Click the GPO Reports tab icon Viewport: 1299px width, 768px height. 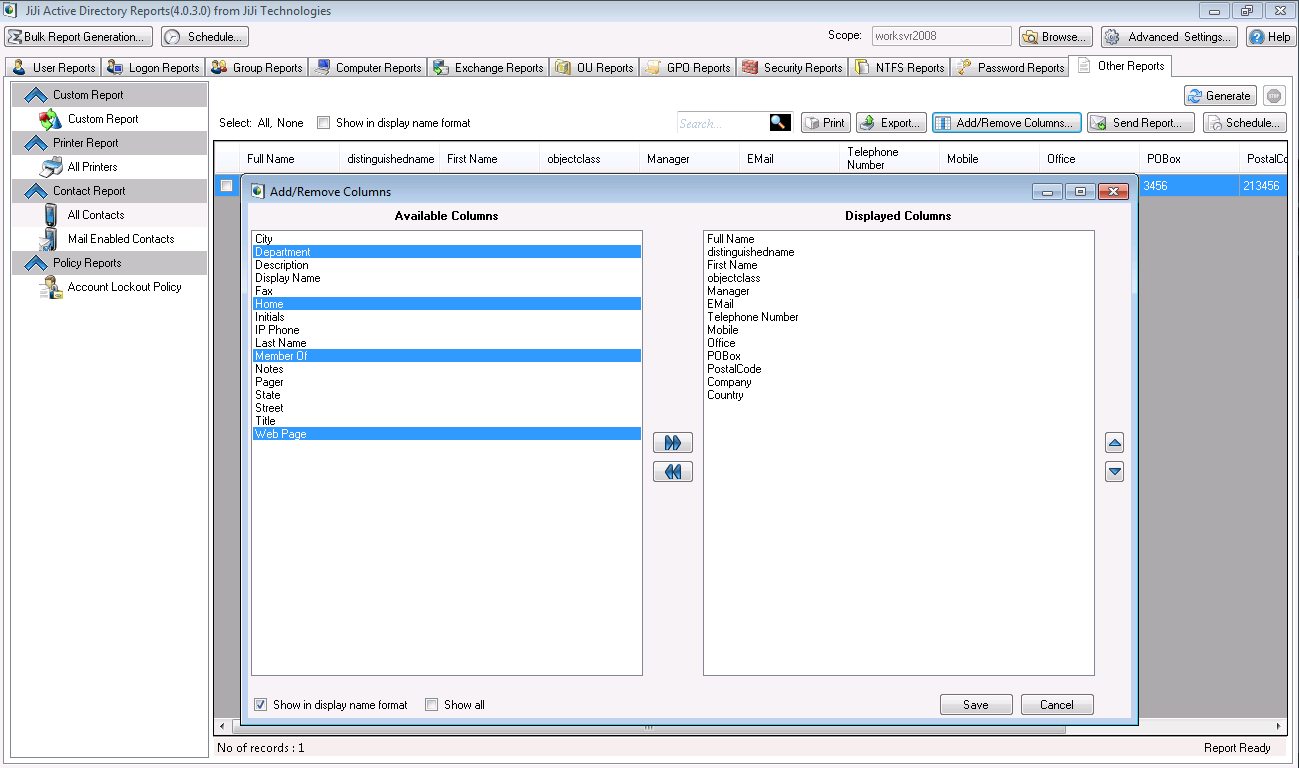[x=653, y=68]
